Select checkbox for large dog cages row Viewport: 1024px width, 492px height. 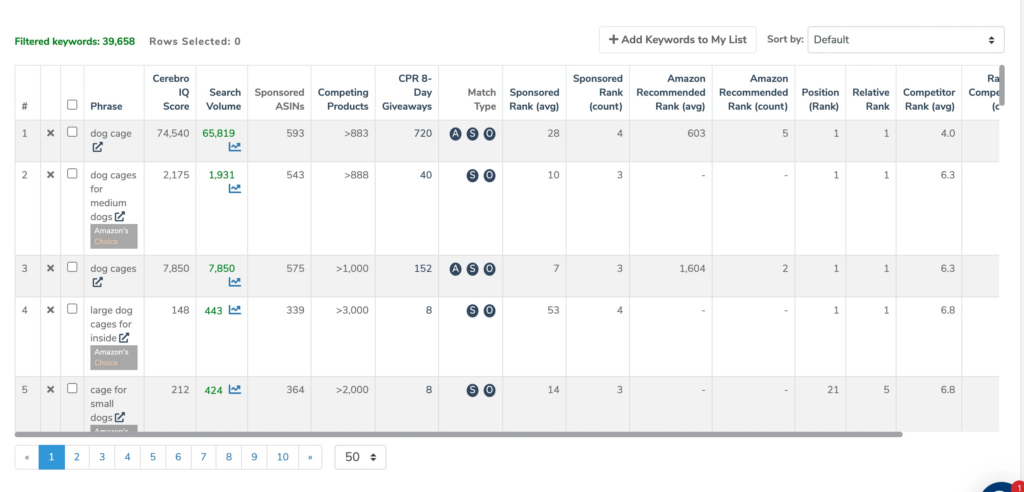tap(72, 309)
